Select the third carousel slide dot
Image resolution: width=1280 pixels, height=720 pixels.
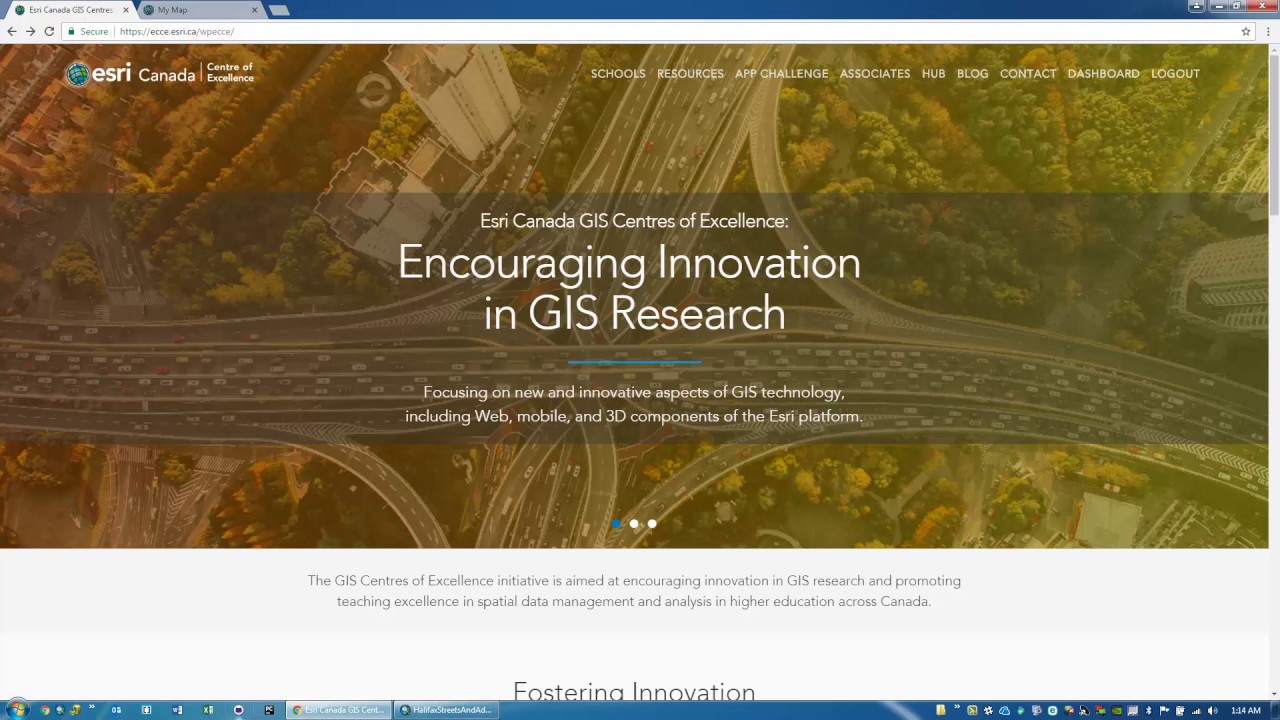click(652, 524)
